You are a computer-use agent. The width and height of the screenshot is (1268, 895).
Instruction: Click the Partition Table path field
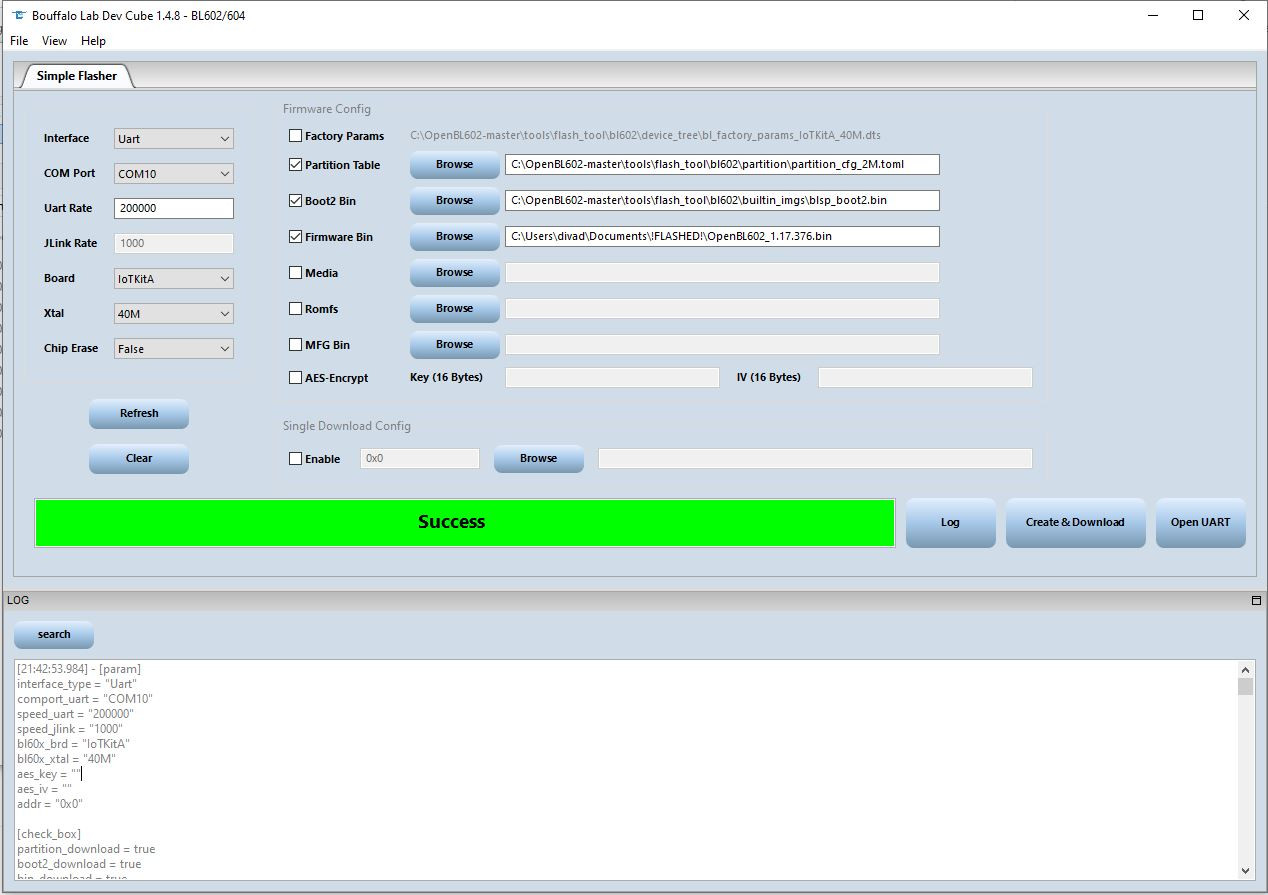tap(722, 164)
